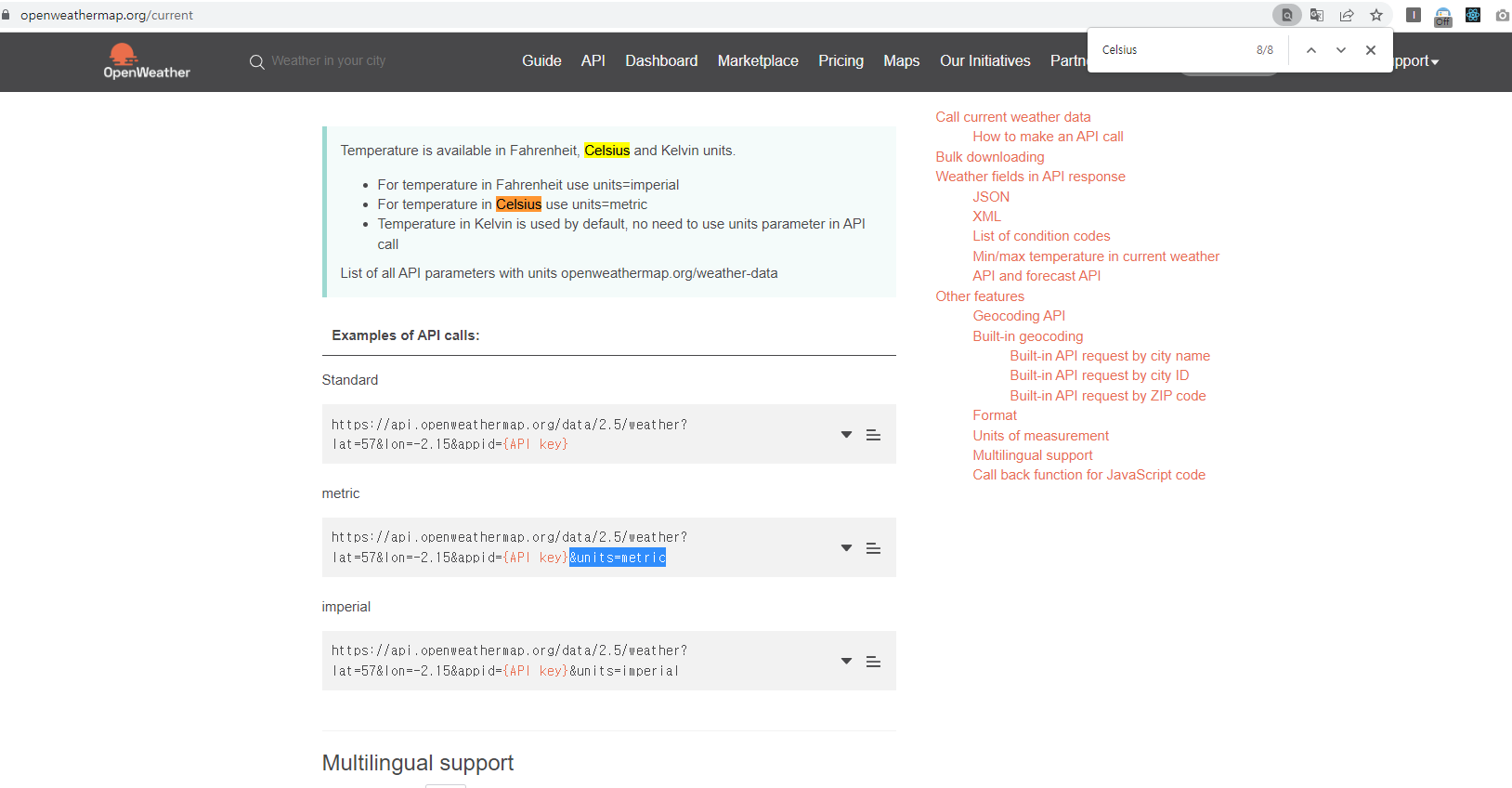Open the Guide menu item
This screenshot has height=788, width=1512.
point(541,60)
